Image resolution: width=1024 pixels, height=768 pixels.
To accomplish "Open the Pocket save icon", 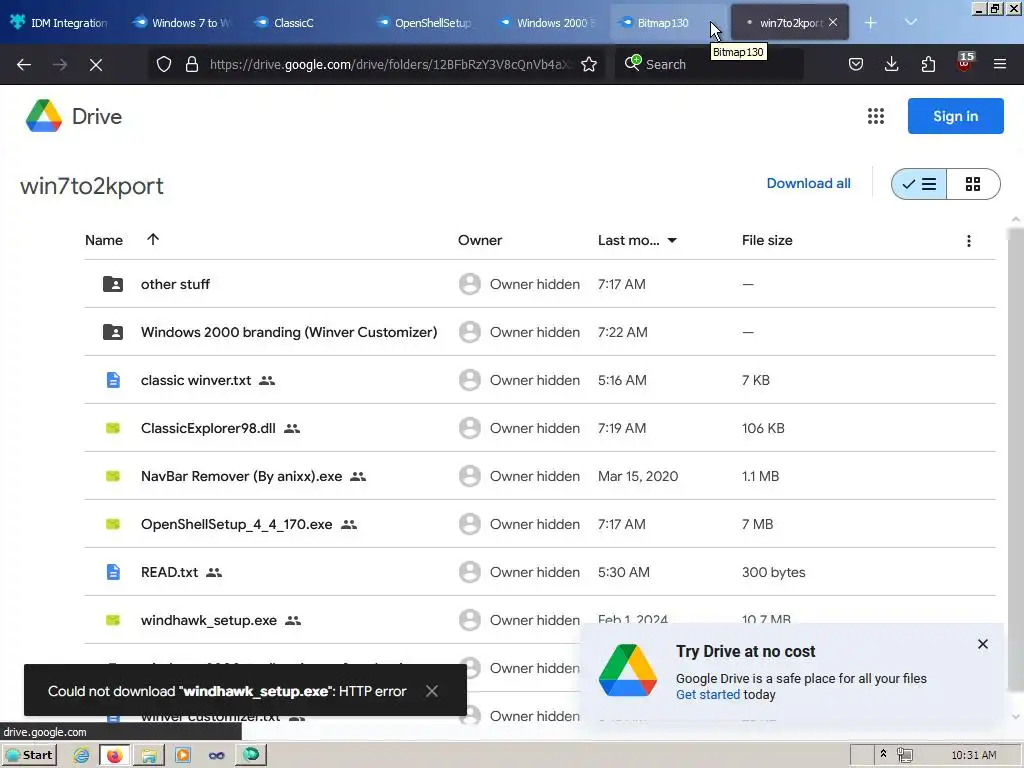I will (856, 64).
